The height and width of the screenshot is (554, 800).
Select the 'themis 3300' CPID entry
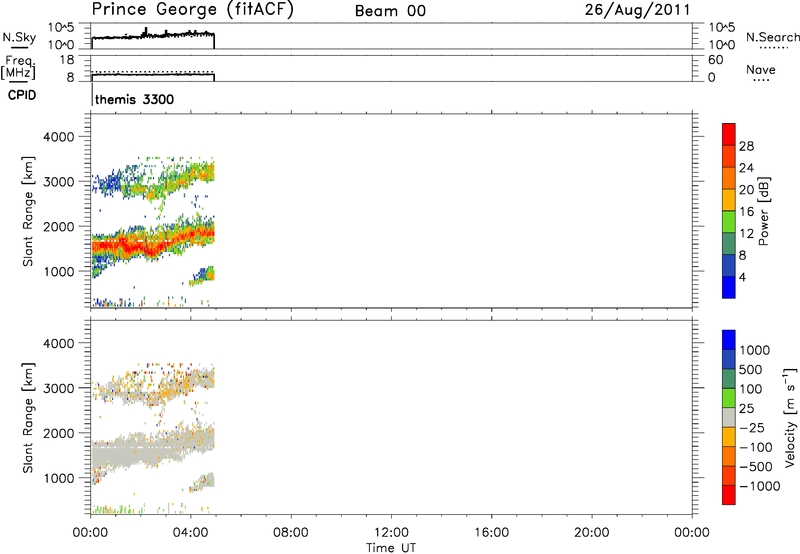point(134,99)
